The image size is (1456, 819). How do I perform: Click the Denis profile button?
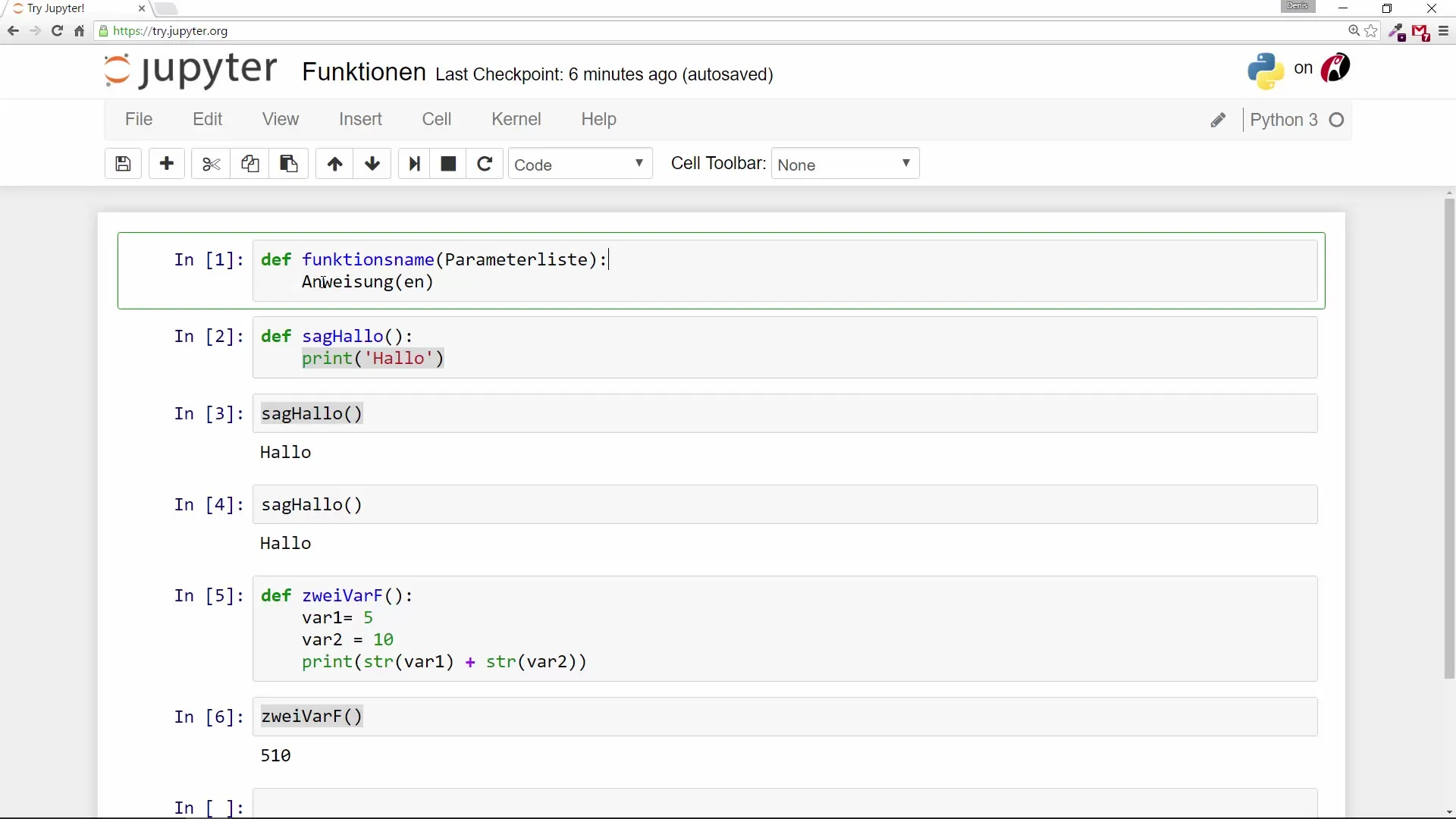coord(1298,6)
